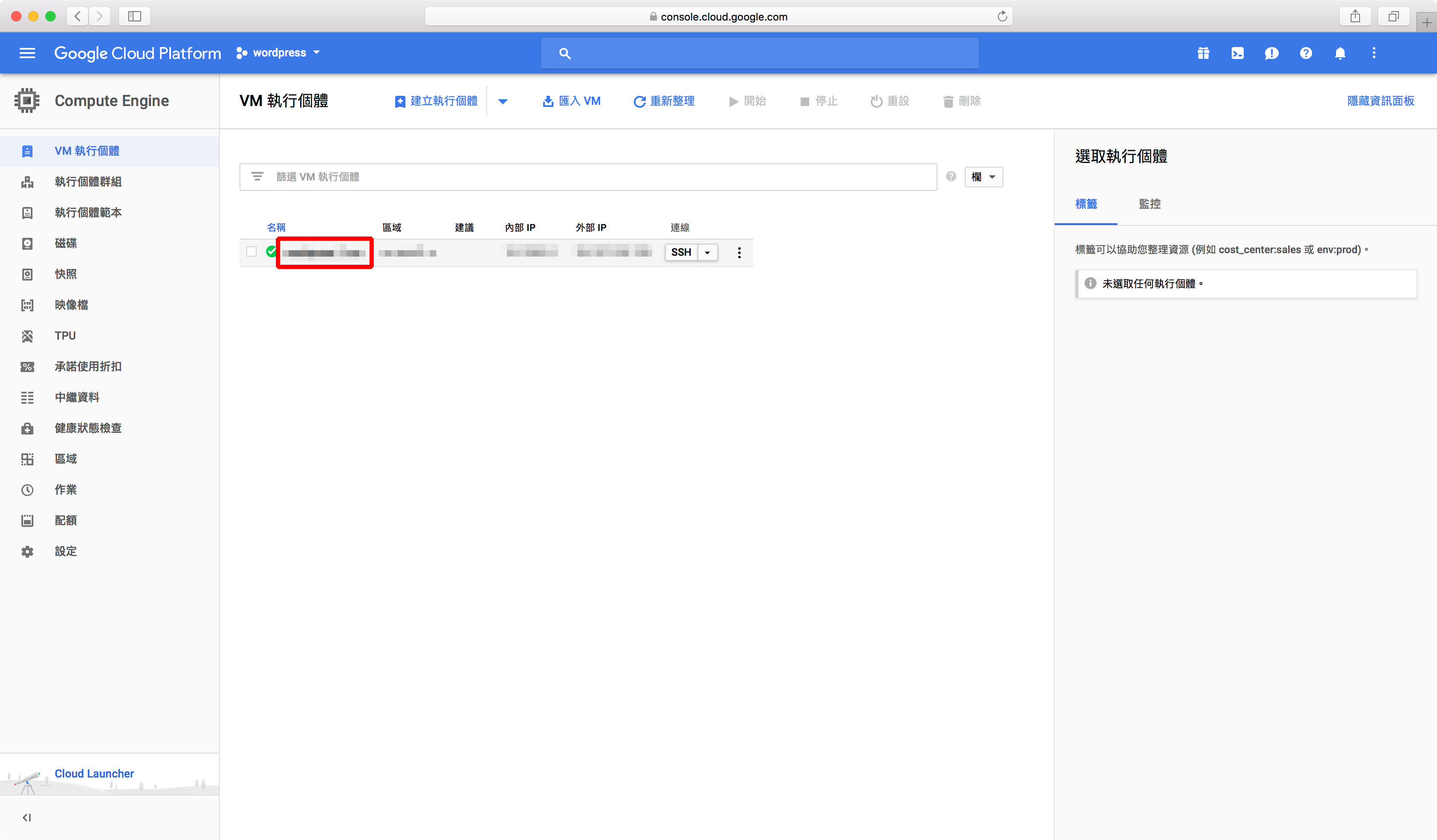
Task: Click the filter help question icon
Action: point(951,176)
